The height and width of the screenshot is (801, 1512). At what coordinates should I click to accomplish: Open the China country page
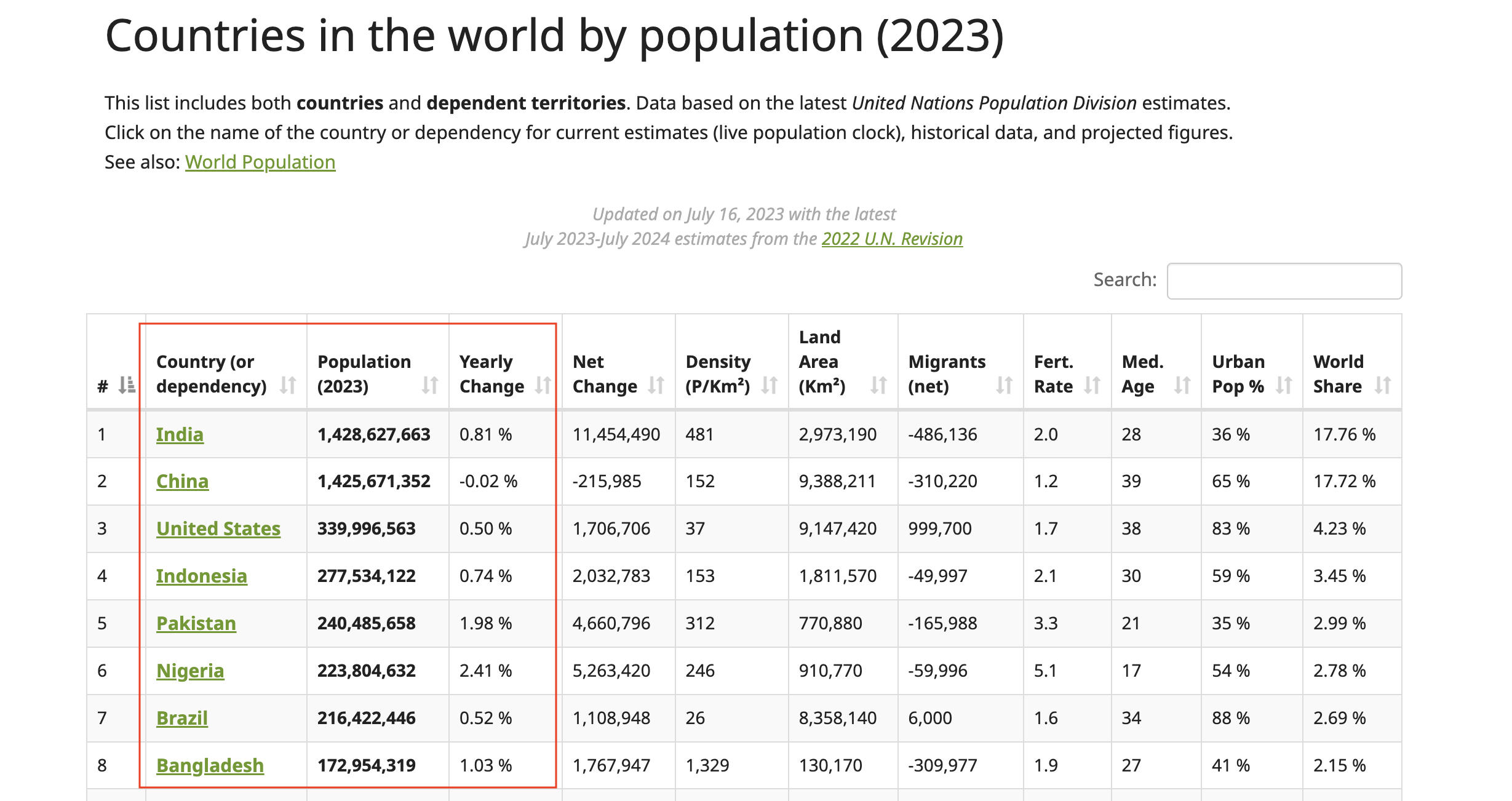pos(182,481)
